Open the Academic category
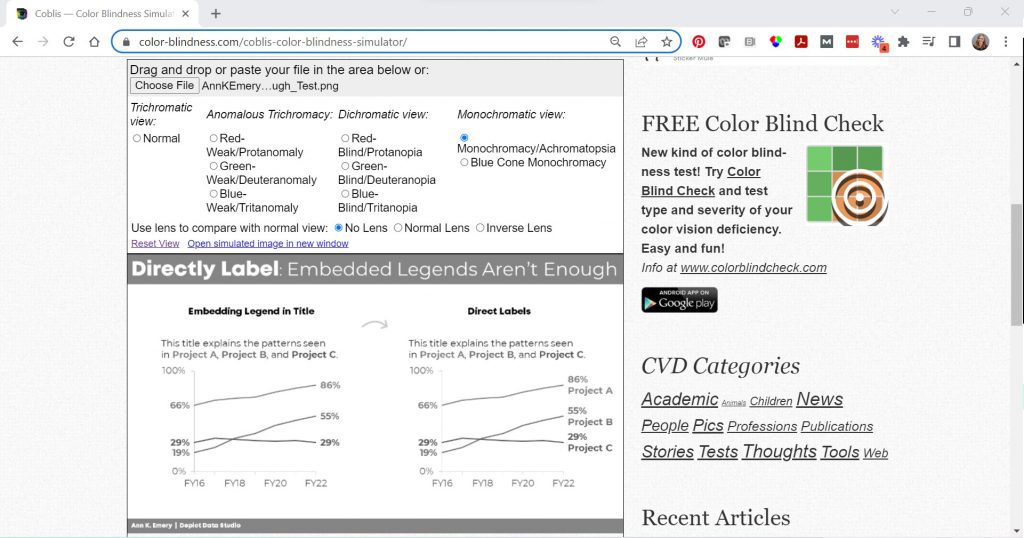1024x538 pixels. click(x=680, y=399)
